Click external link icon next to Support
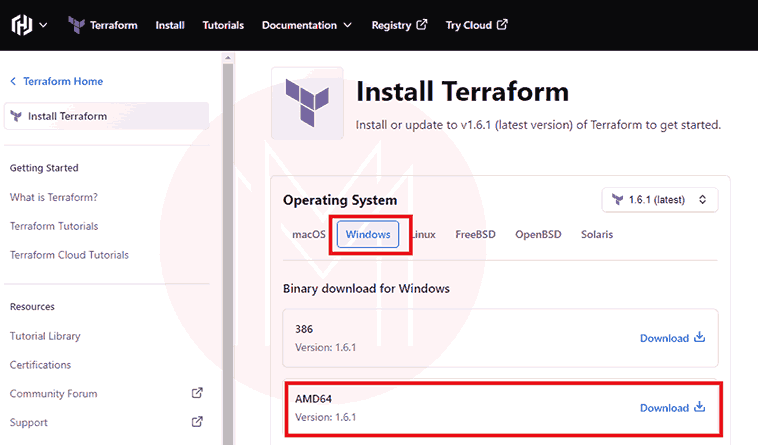 pos(197,422)
